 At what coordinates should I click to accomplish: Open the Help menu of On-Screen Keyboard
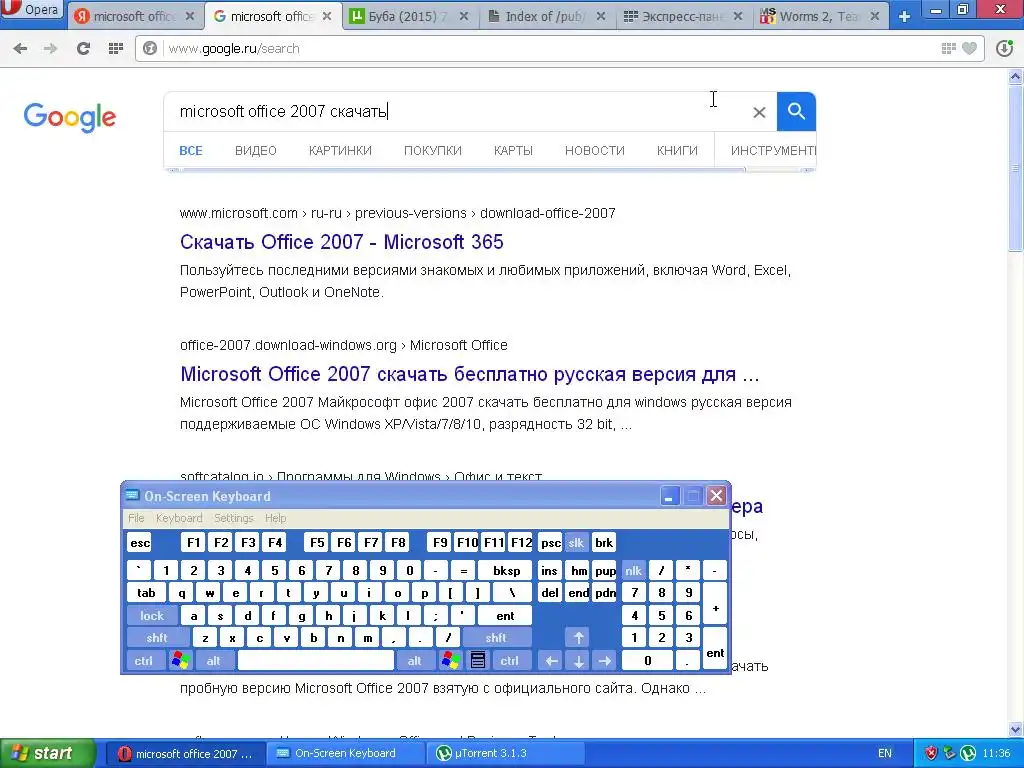click(276, 518)
